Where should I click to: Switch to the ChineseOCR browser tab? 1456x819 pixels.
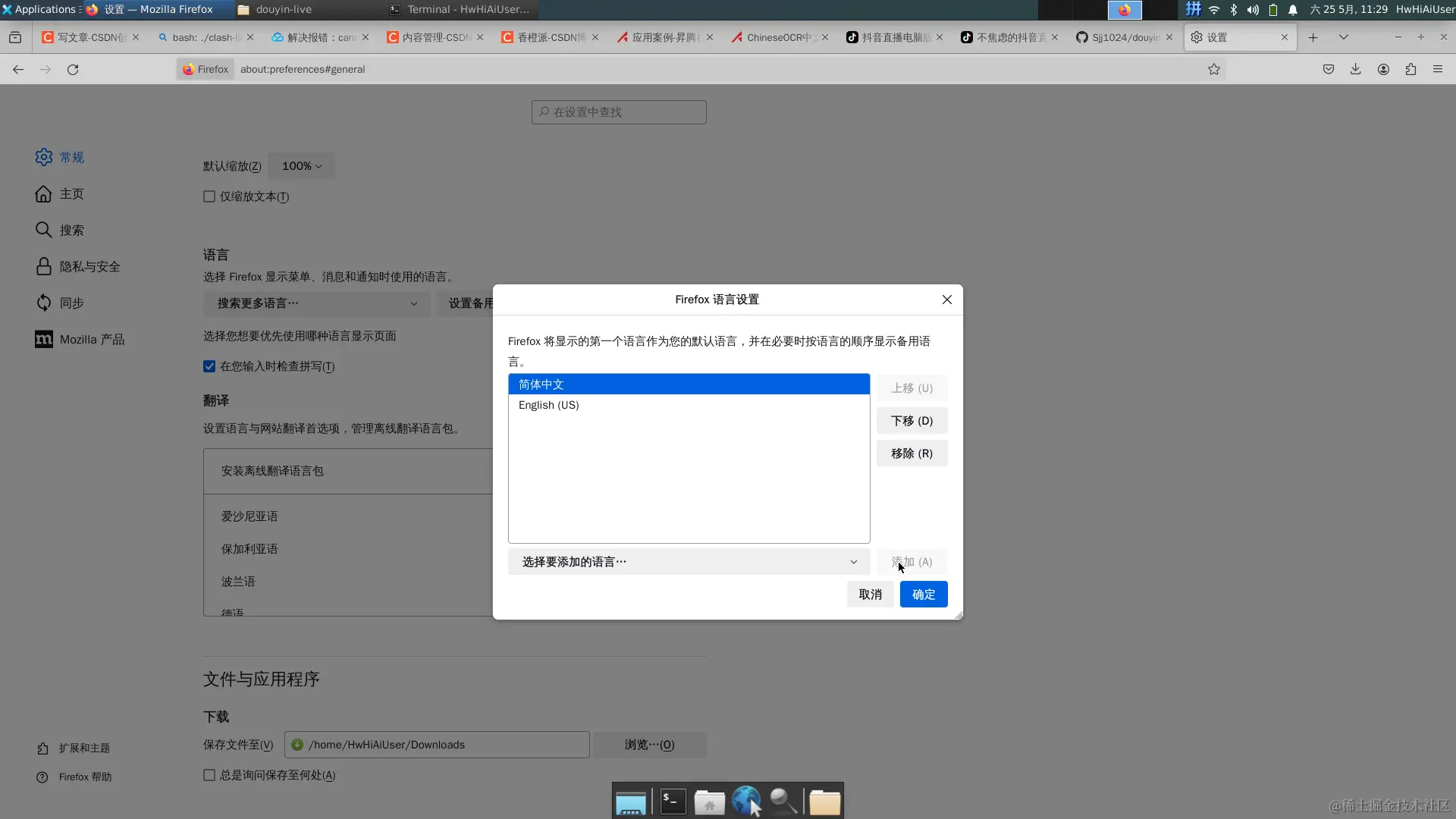tap(777, 37)
